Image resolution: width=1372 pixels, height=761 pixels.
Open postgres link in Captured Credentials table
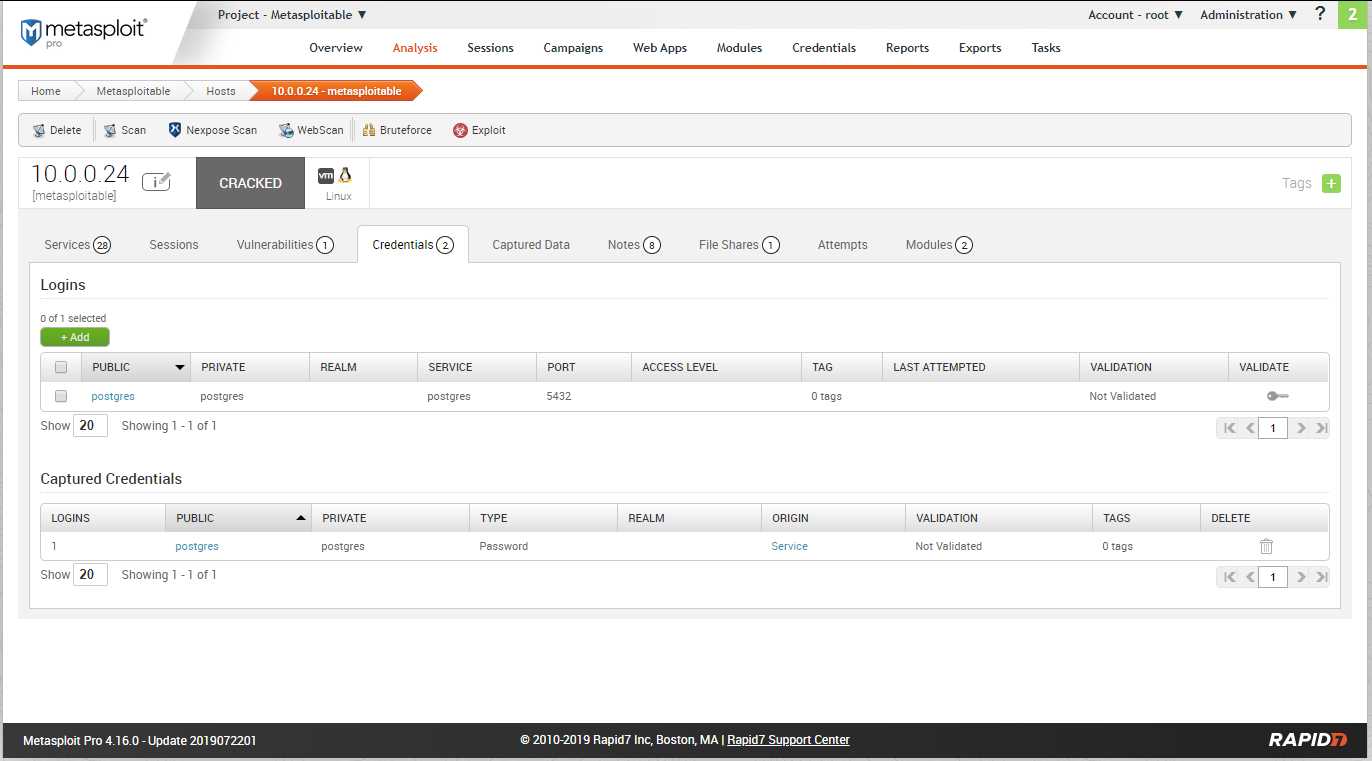point(197,546)
